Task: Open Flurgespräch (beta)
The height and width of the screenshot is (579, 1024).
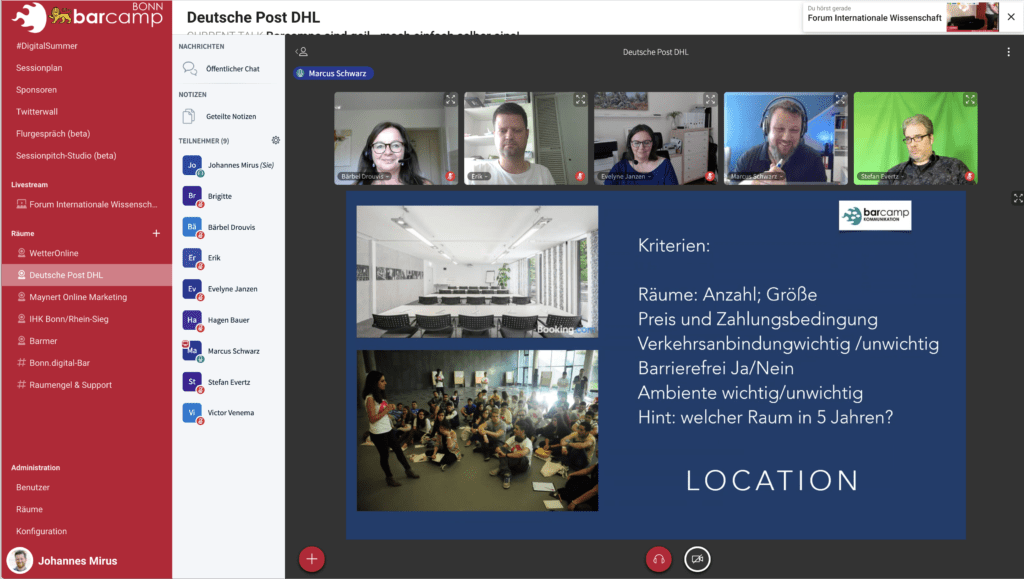Action: [53, 134]
